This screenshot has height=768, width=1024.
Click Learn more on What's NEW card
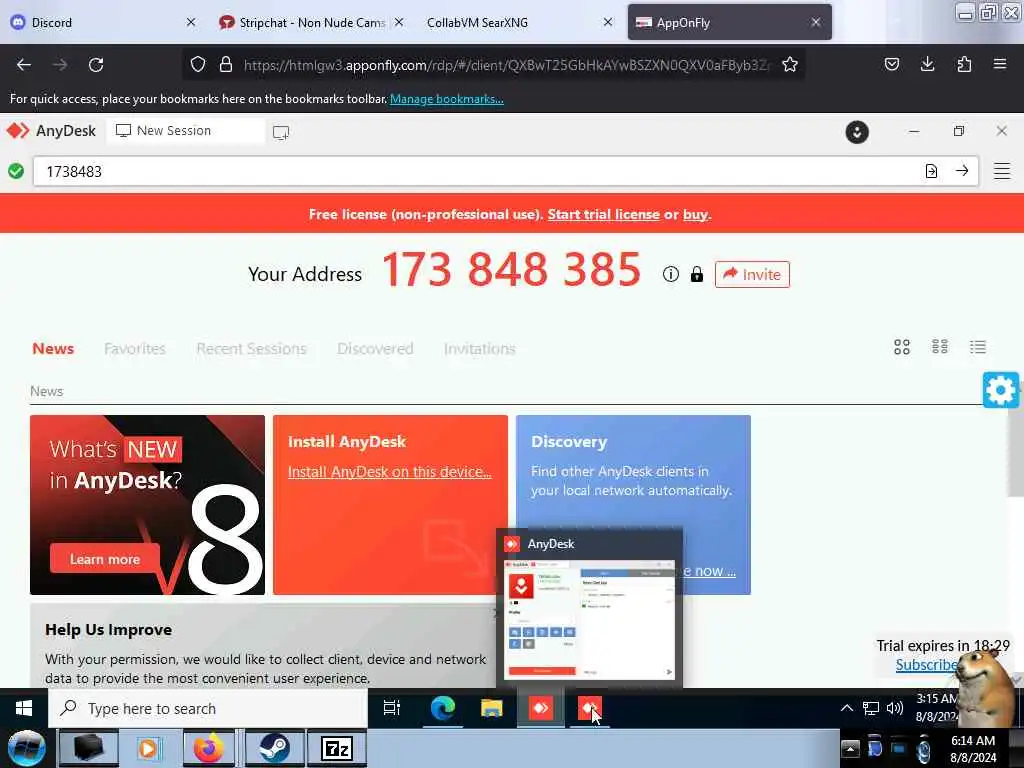pos(104,560)
